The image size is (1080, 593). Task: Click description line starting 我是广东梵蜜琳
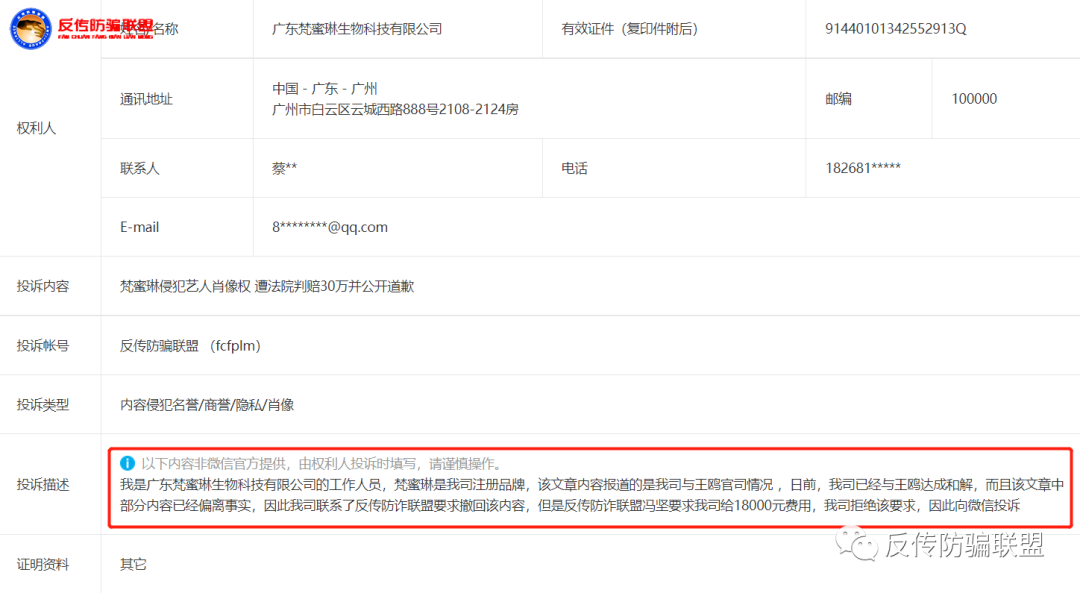coord(592,485)
